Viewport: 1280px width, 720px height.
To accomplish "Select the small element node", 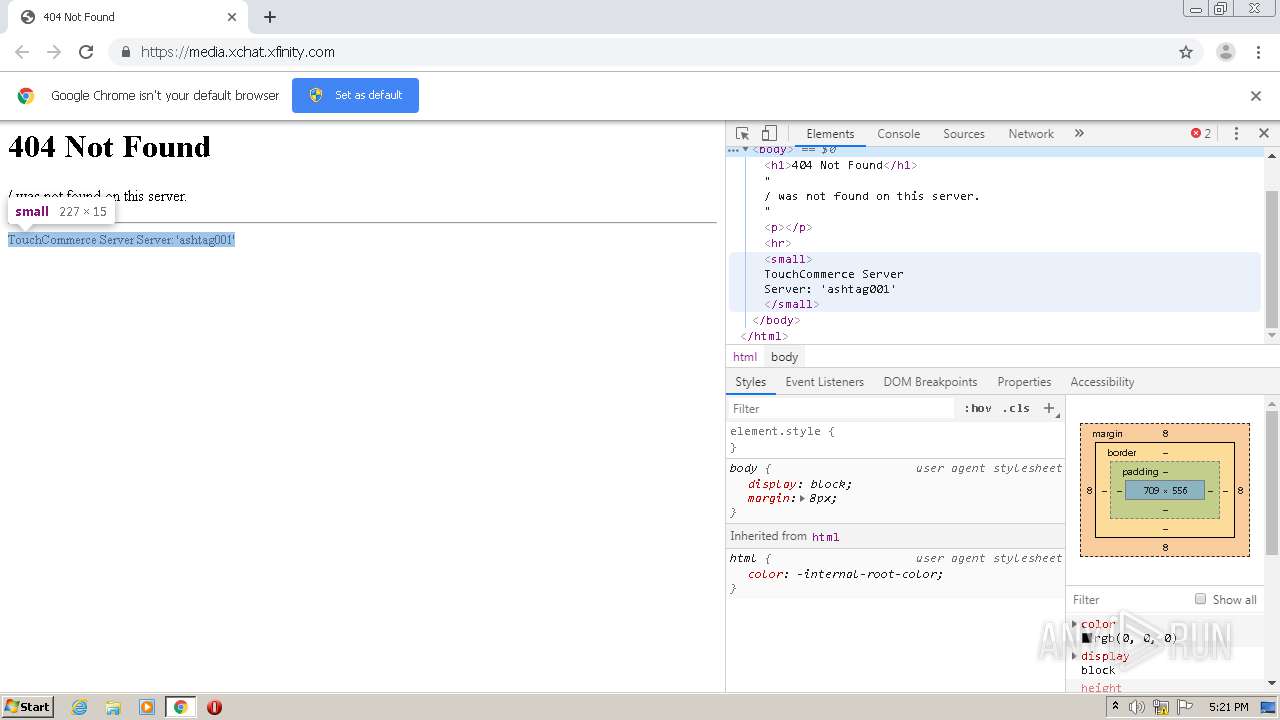I will point(788,259).
